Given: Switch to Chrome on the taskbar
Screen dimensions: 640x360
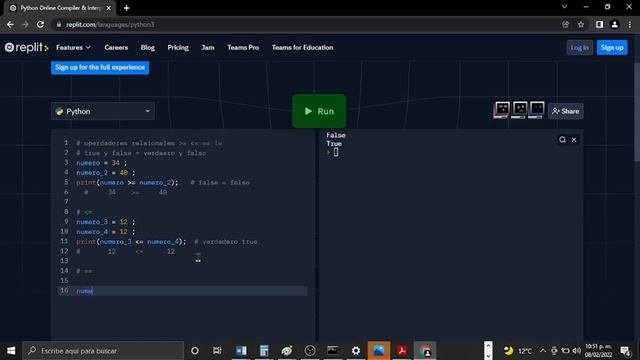Looking at the screenshot, I should [x=425, y=351].
